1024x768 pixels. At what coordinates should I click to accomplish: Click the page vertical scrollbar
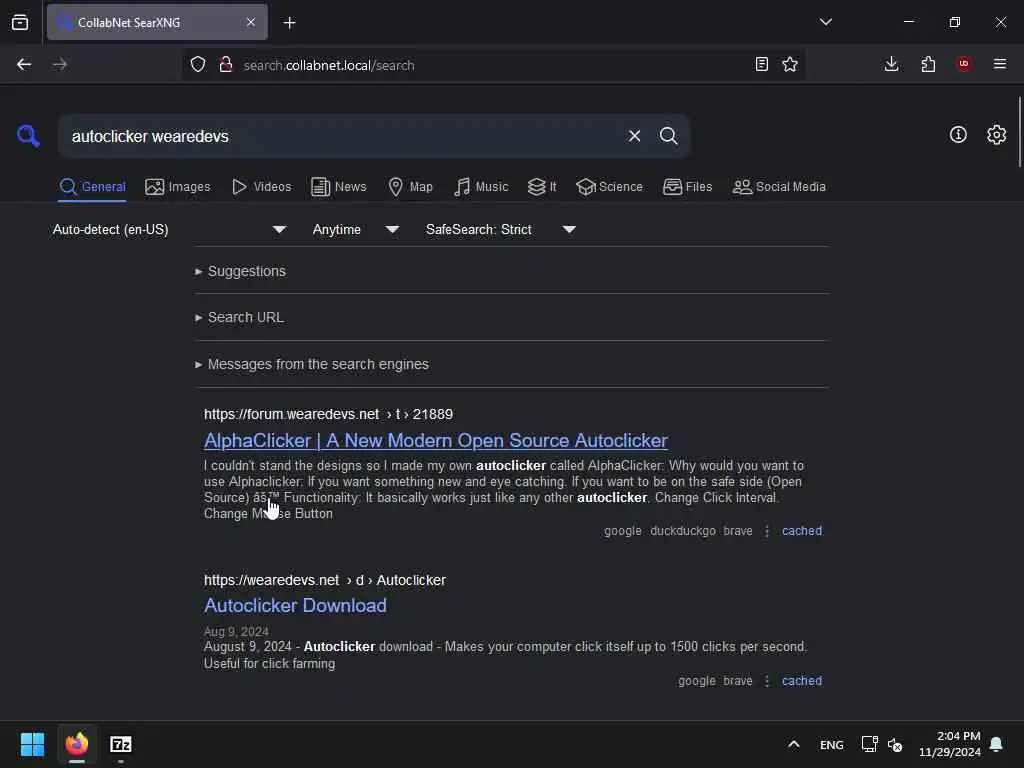click(1019, 131)
